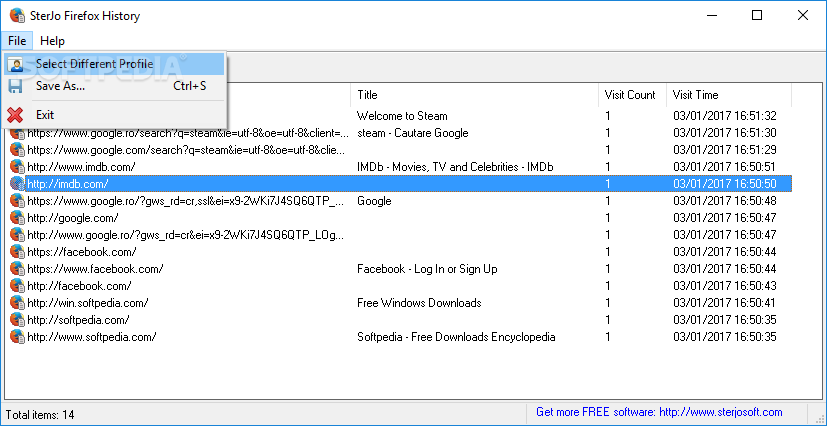The height and width of the screenshot is (426, 827).
Task: Click visit time 03/01/2017 16:51:32
Action: pos(725,116)
